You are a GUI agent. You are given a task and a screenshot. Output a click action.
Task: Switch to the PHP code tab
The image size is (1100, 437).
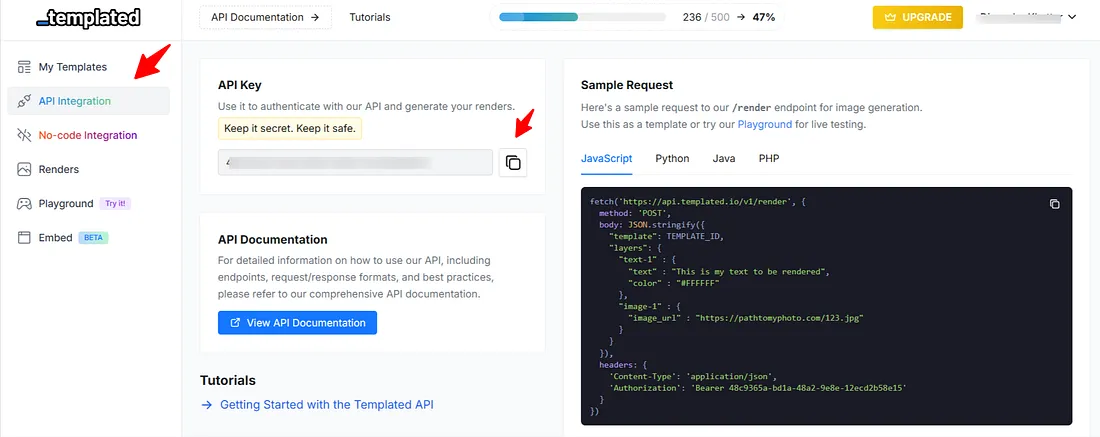[x=769, y=159]
